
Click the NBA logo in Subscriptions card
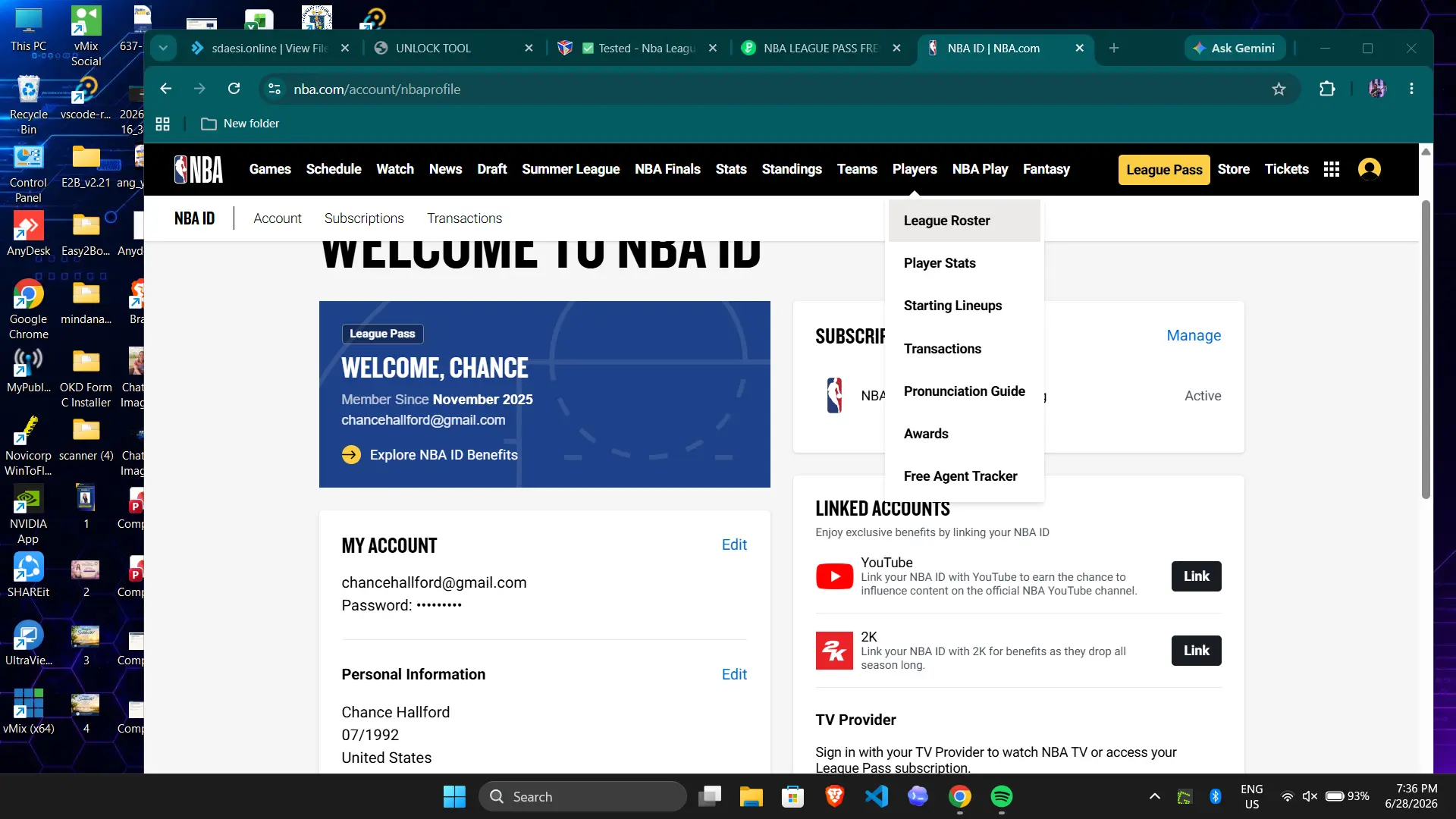click(x=834, y=395)
